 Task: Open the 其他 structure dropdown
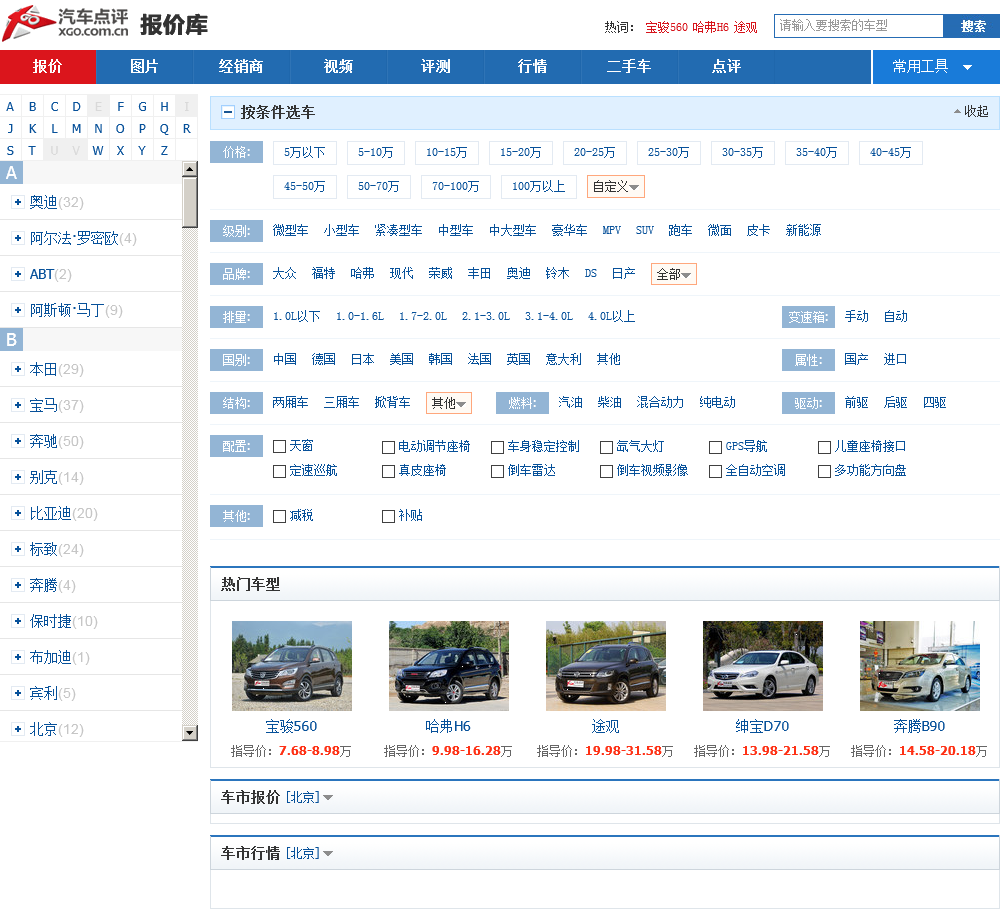pos(448,403)
